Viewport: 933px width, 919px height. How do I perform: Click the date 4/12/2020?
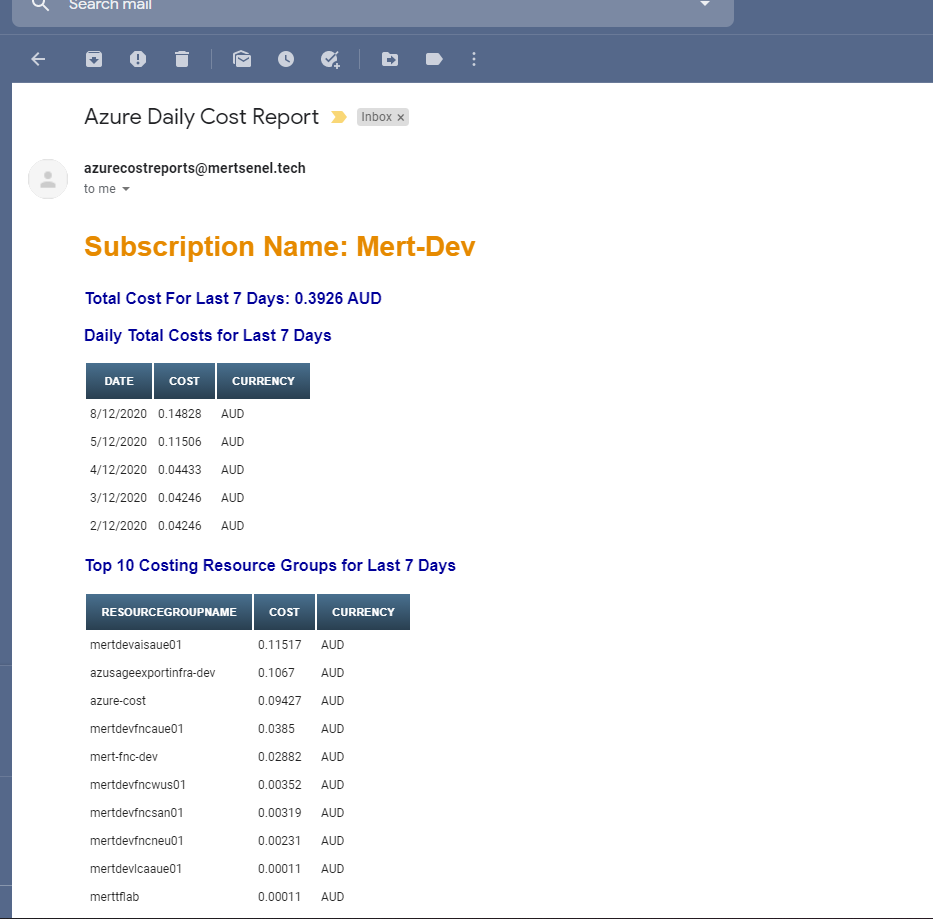click(118, 470)
